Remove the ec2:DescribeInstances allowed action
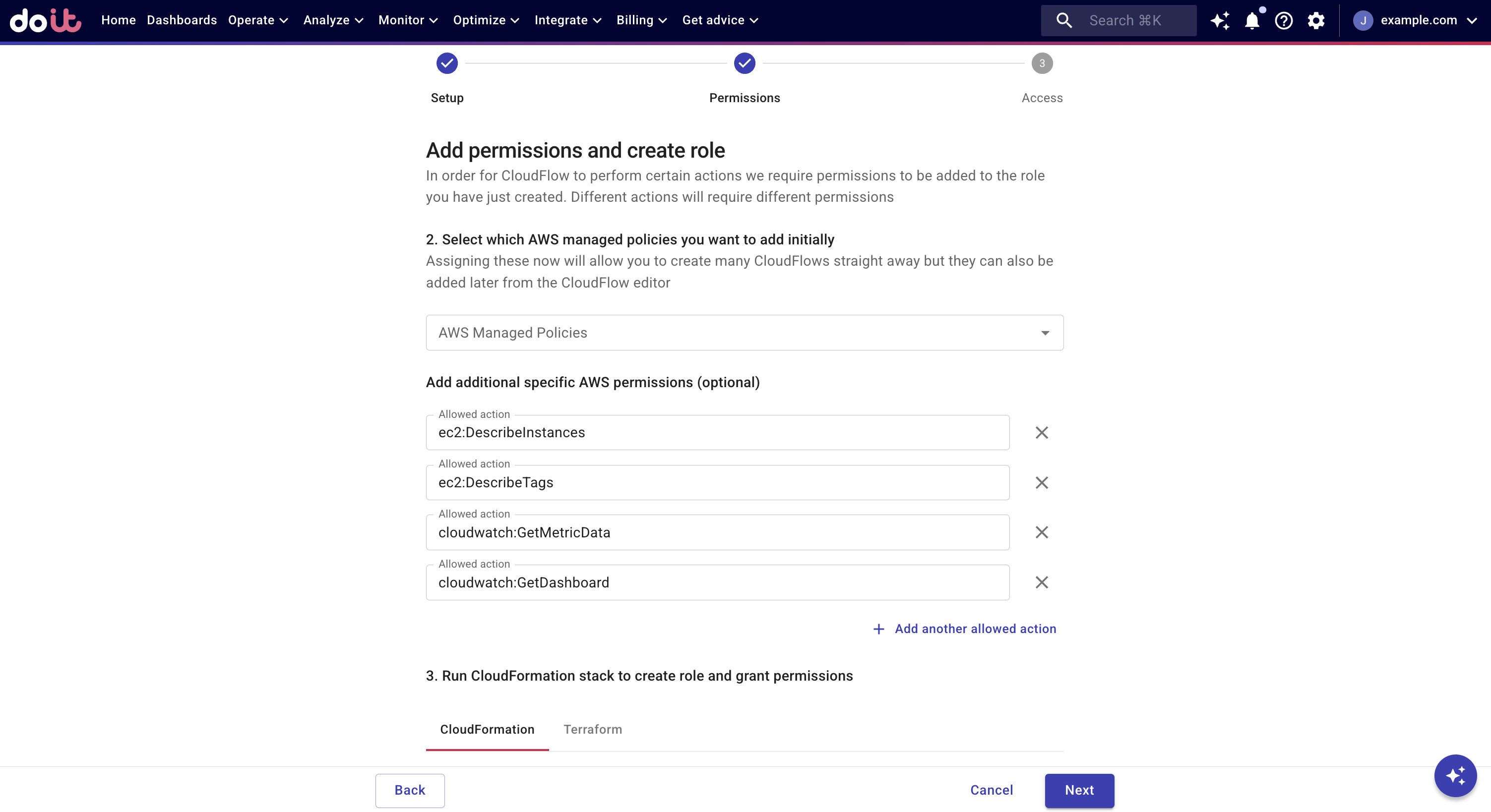Screen dimensions: 1491x812 coord(1041,433)
